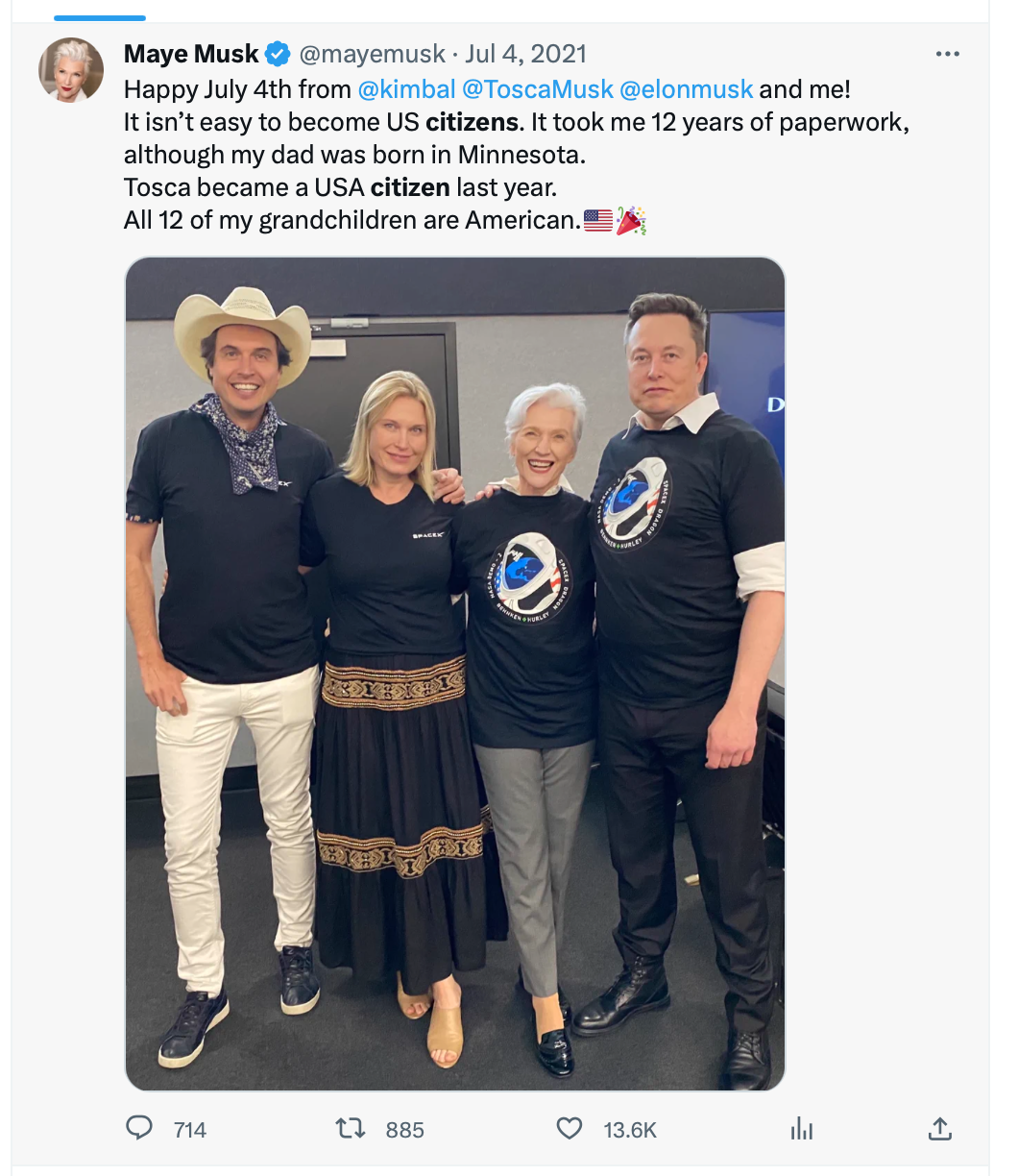Open the @kimbal mention link

coord(406,89)
